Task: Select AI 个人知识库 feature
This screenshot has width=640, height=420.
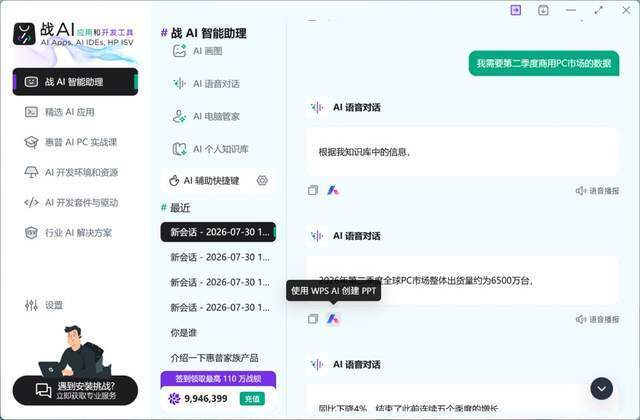Action: coord(211,149)
